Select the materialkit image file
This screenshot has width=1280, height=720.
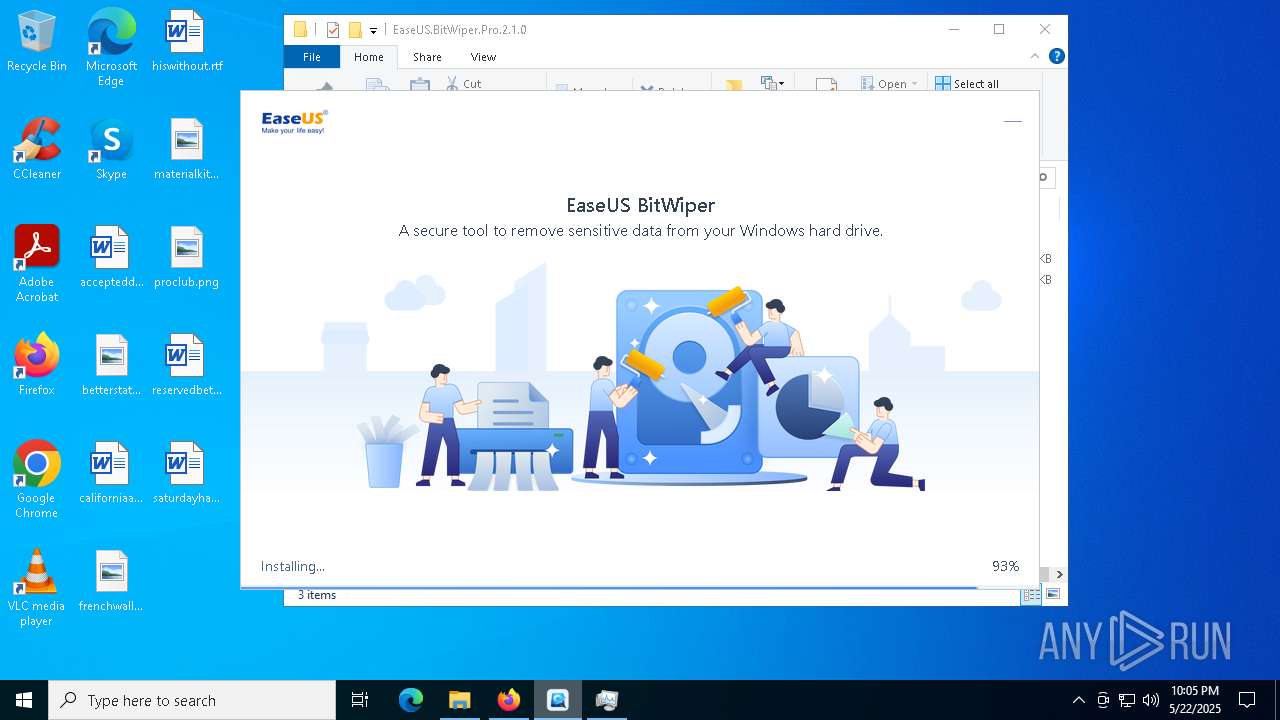click(187, 150)
